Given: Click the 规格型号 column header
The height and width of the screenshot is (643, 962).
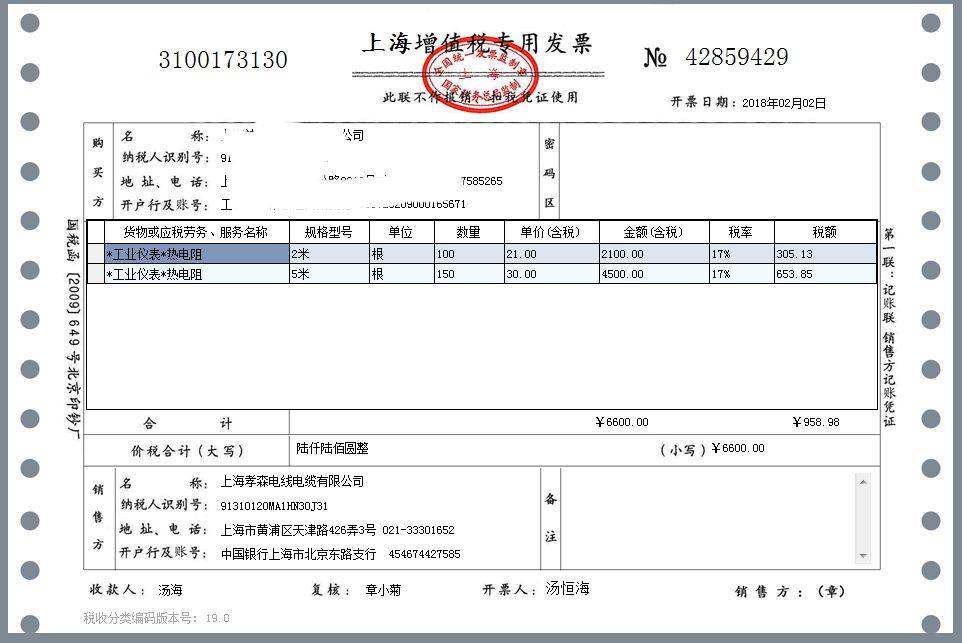Looking at the screenshot, I should [329, 232].
